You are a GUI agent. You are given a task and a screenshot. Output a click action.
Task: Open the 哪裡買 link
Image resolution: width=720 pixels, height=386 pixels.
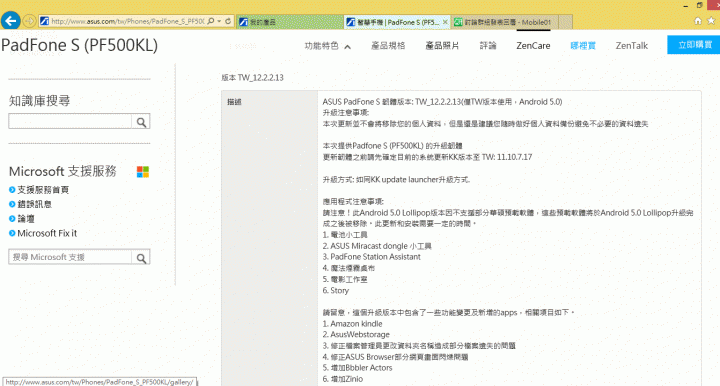(x=583, y=45)
